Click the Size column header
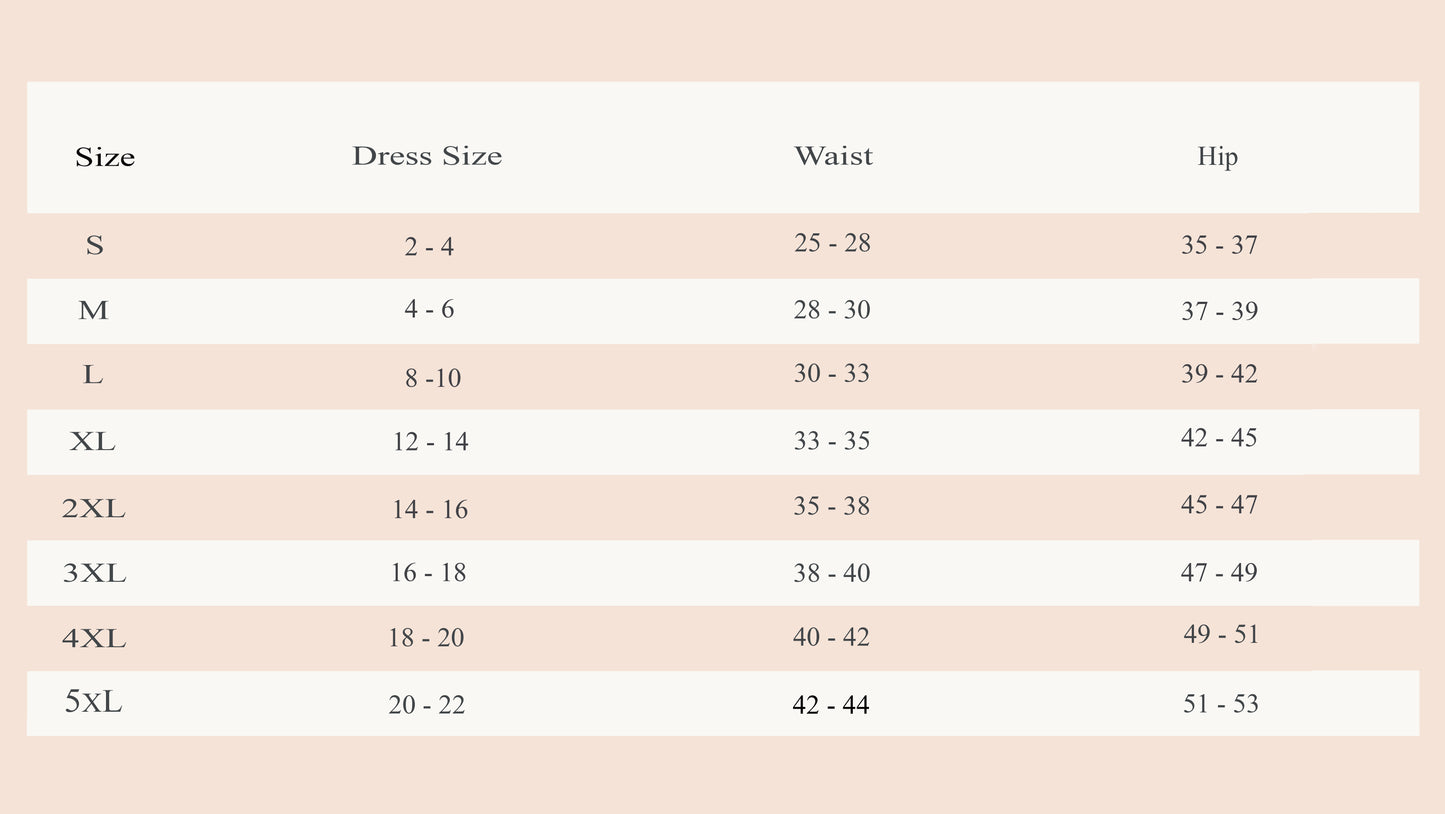 pos(105,158)
